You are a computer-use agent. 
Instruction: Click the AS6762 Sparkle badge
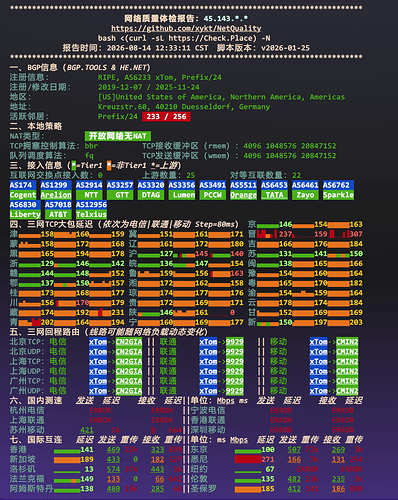(338, 190)
